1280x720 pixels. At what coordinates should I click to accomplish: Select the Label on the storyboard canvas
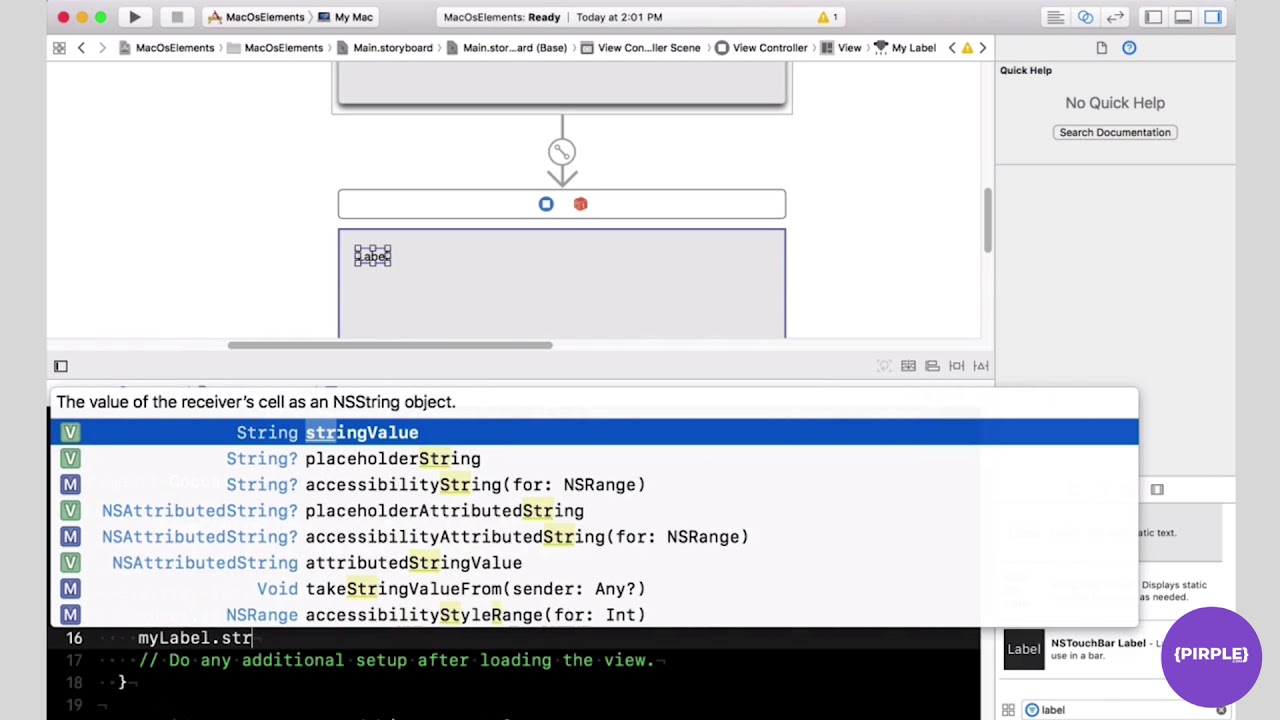(x=372, y=257)
